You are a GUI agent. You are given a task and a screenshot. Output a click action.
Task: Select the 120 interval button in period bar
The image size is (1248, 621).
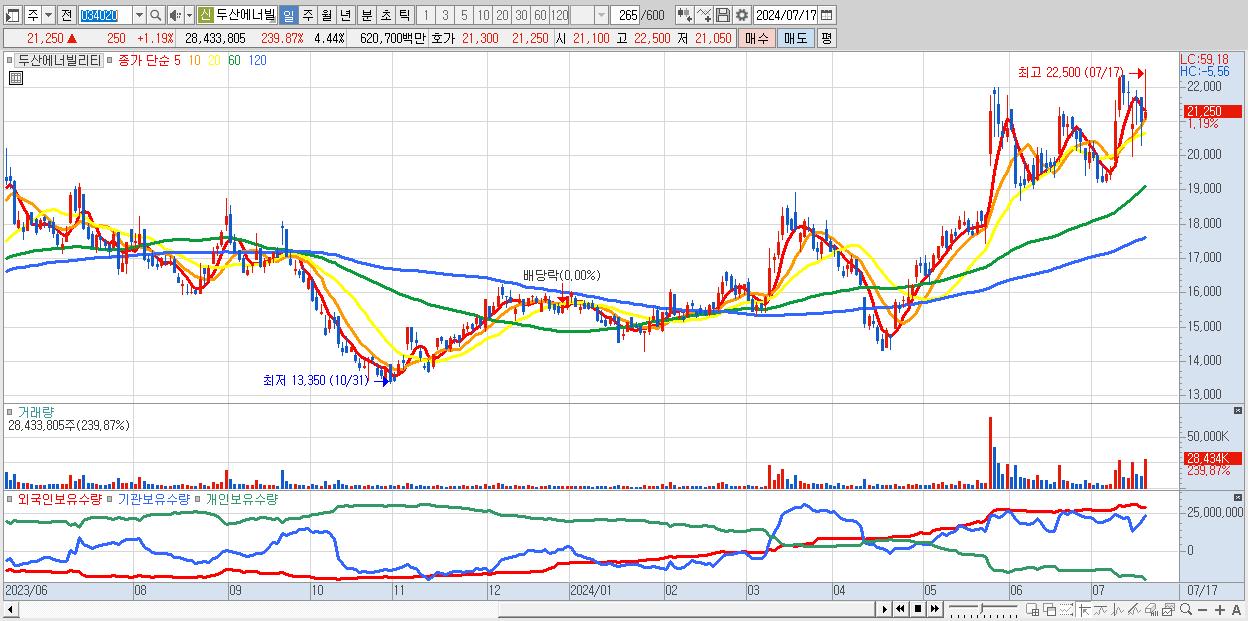point(560,15)
